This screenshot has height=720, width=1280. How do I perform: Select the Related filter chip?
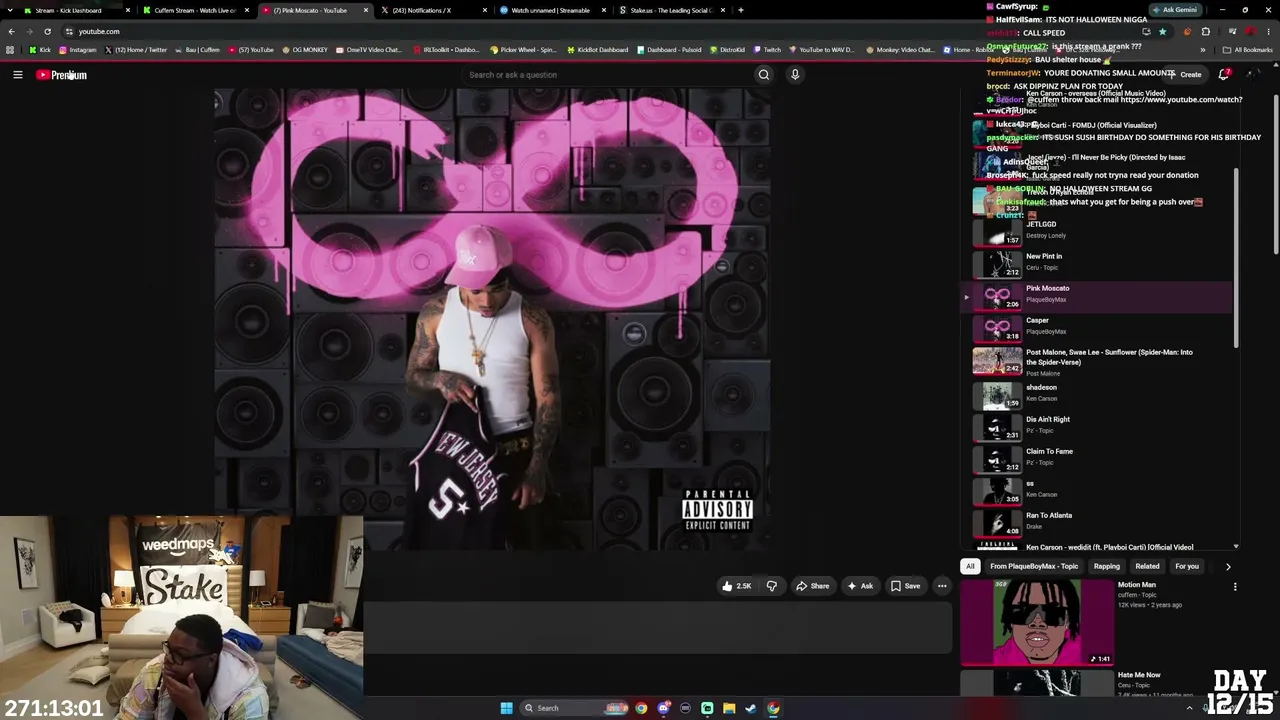click(x=1147, y=566)
